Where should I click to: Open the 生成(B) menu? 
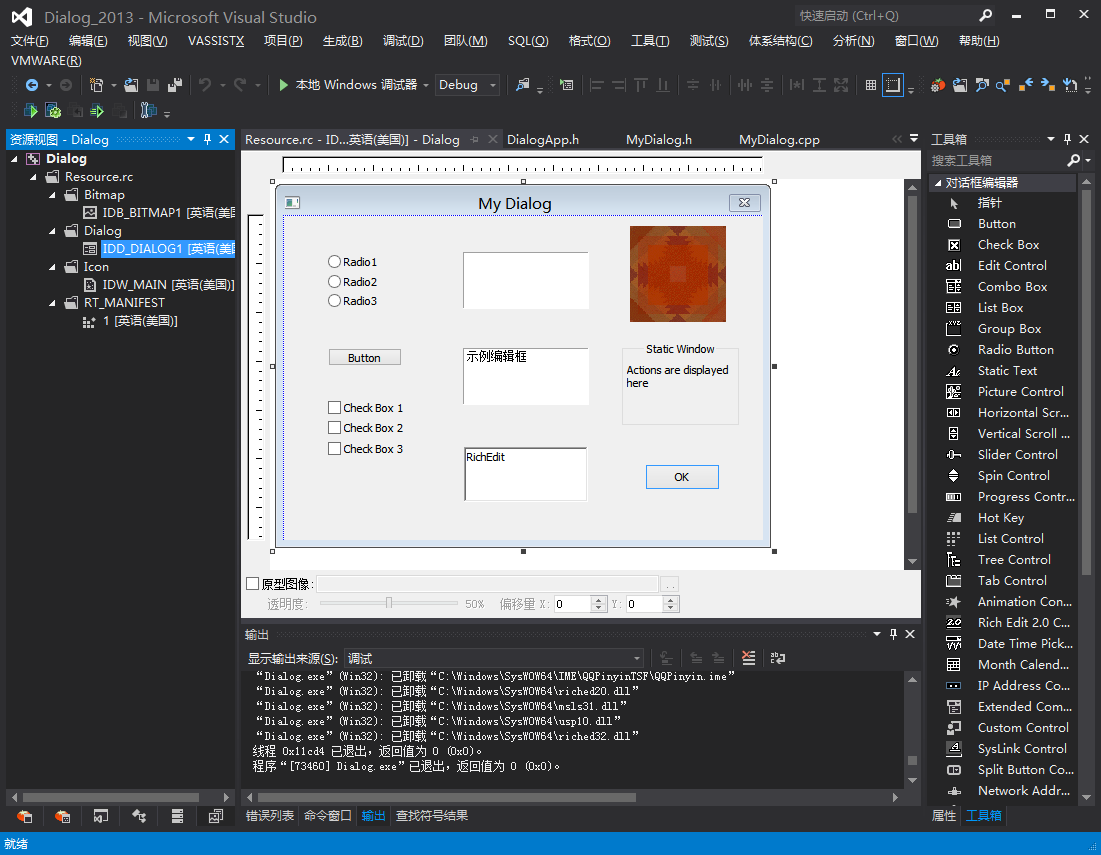342,41
